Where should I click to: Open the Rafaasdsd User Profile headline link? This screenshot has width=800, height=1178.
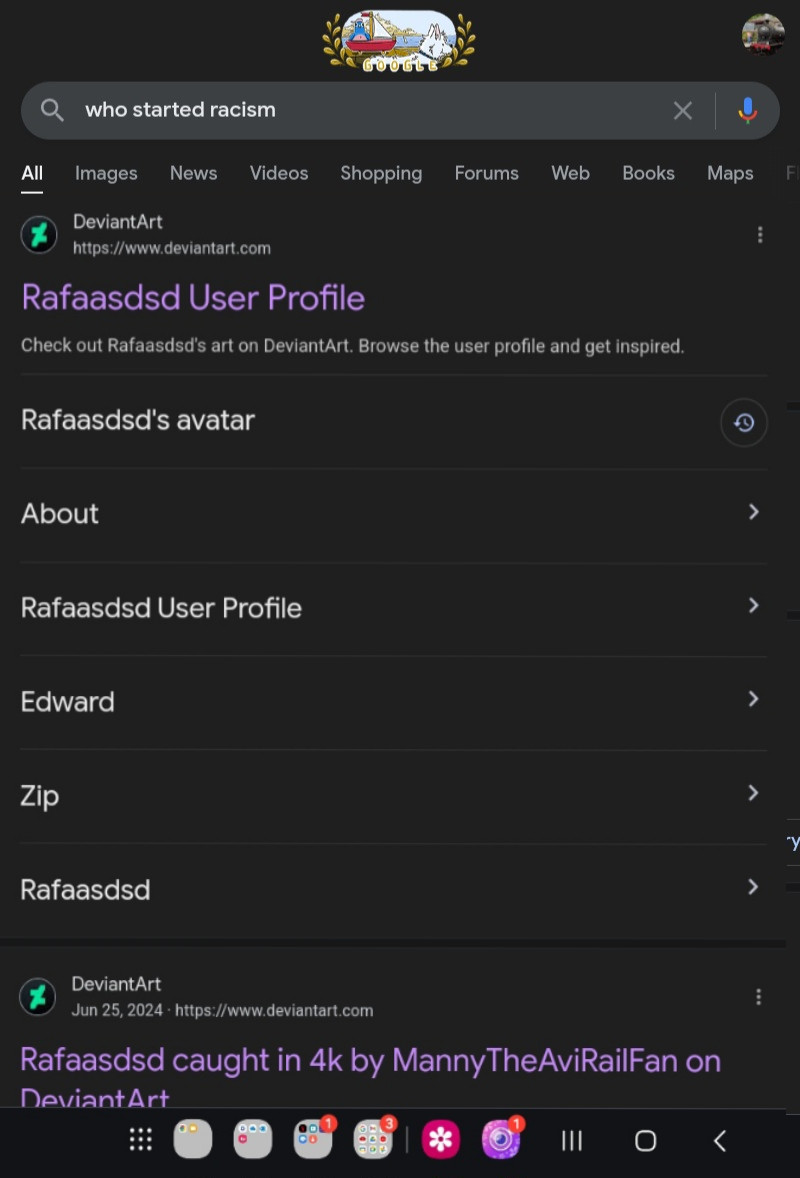tap(193, 298)
